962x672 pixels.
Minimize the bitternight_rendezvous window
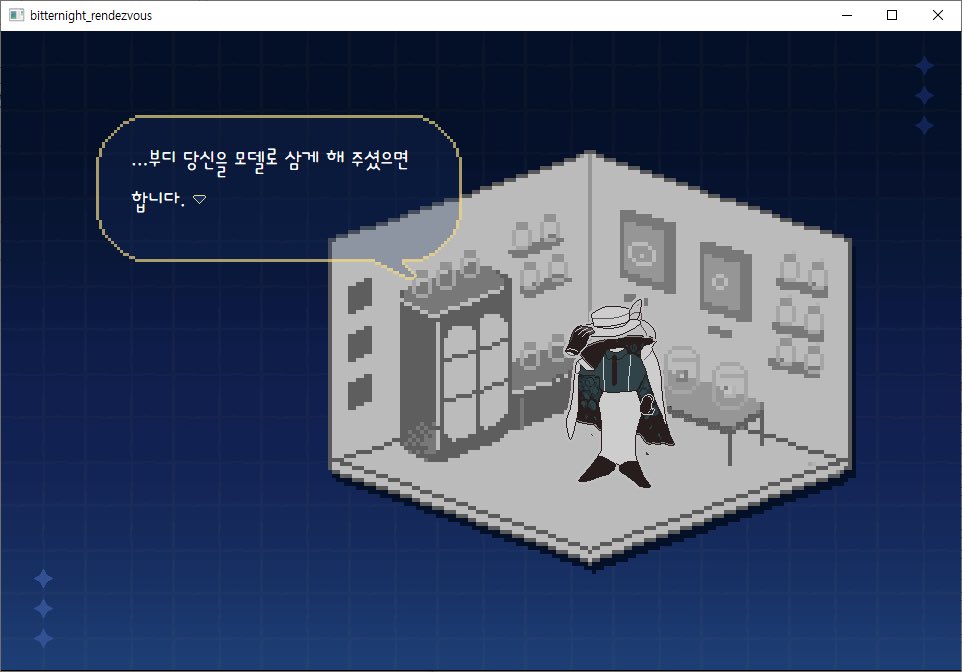pyautogui.click(x=847, y=15)
